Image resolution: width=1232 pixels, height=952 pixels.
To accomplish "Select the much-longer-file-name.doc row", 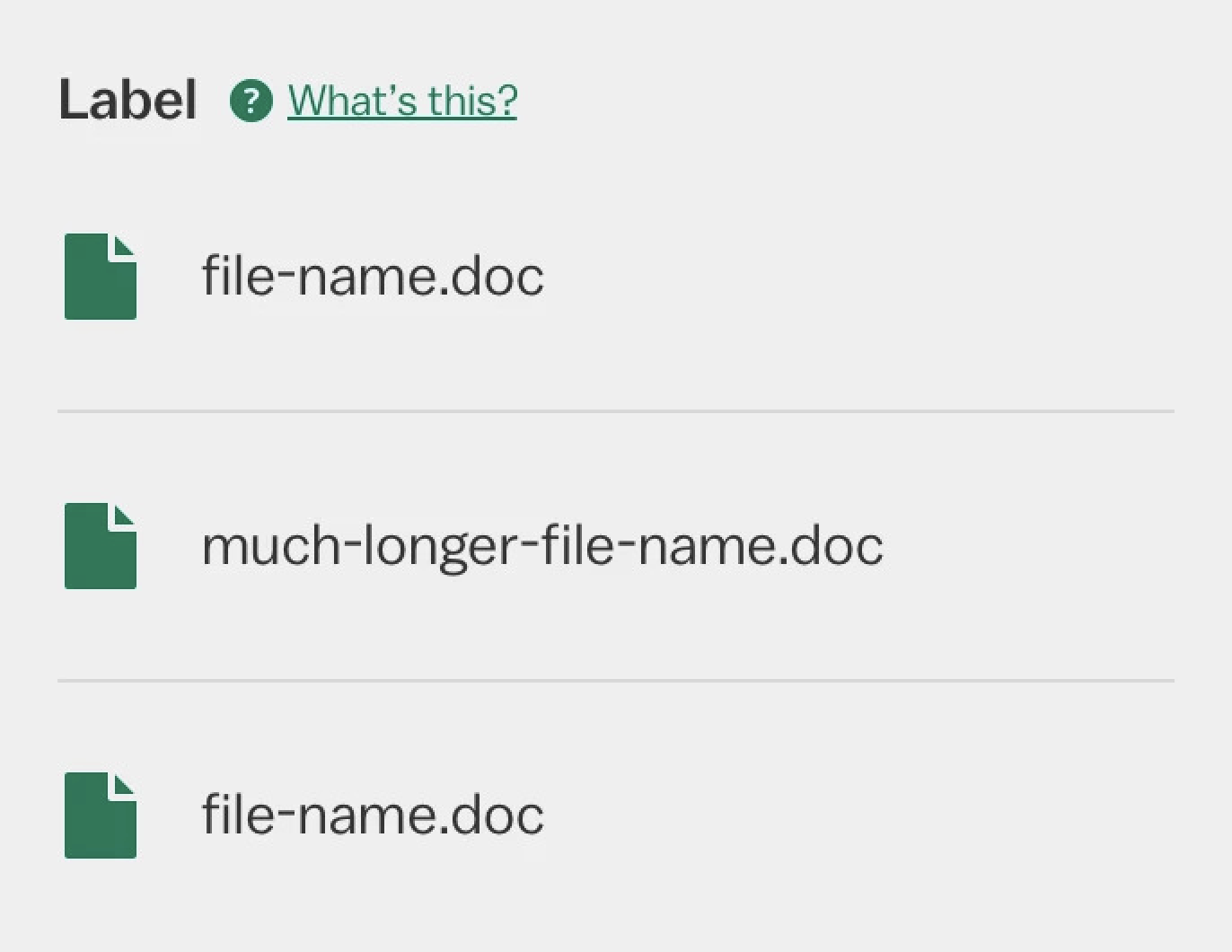I will 449,545.
